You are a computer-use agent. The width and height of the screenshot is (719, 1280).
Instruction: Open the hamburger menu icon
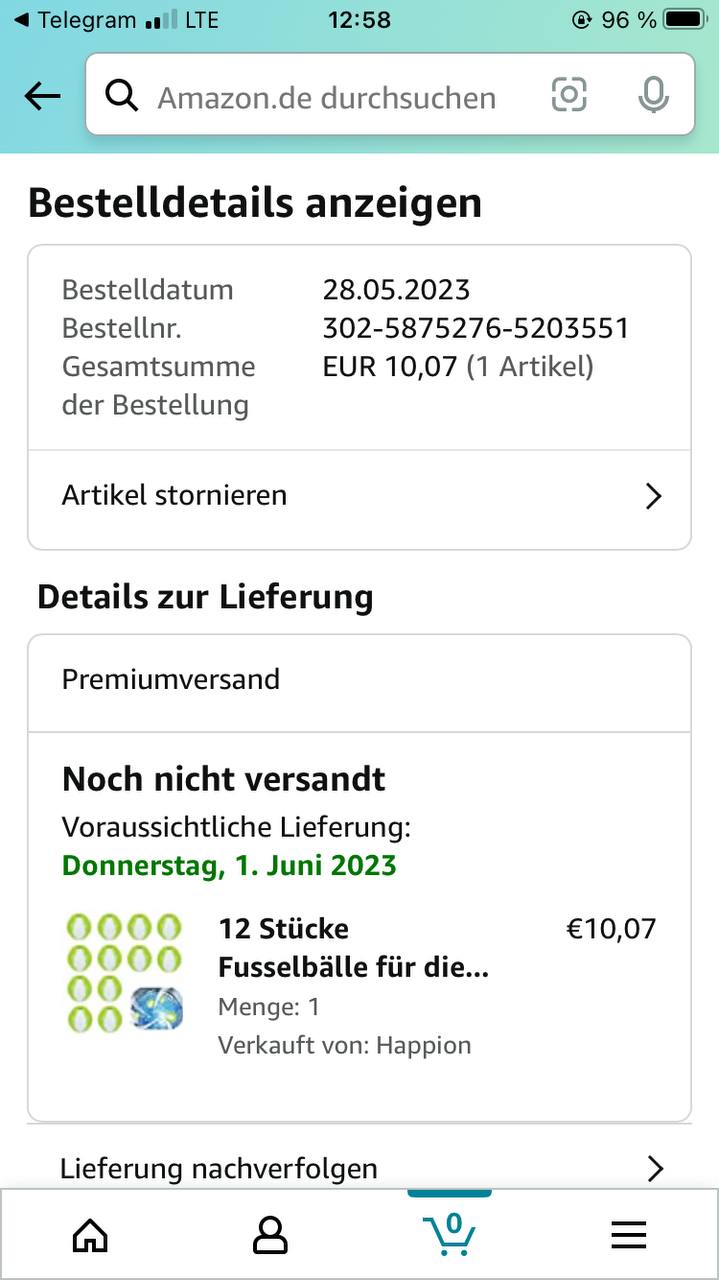coord(629,1236)
